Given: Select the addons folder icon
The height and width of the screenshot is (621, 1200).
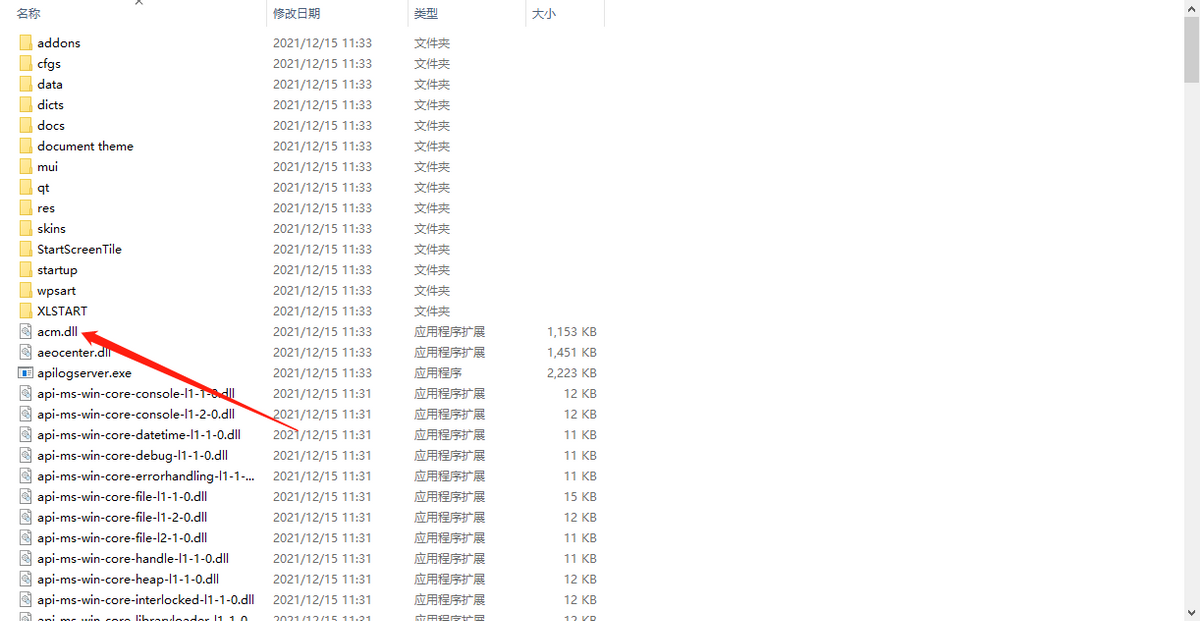Looking at the screenshot, I should (26, 43).
